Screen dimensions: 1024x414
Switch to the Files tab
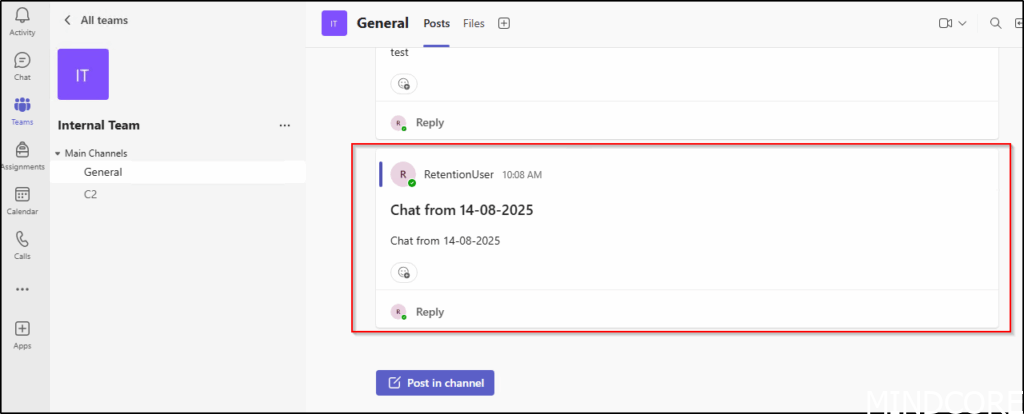tap(473, 23)
